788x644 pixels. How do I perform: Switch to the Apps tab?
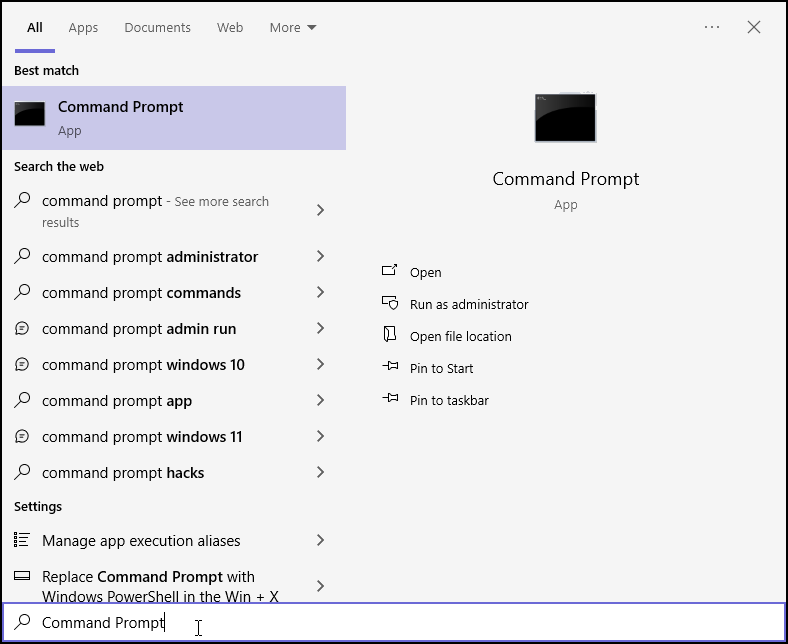pyautogui.click(x=83, y=27)
